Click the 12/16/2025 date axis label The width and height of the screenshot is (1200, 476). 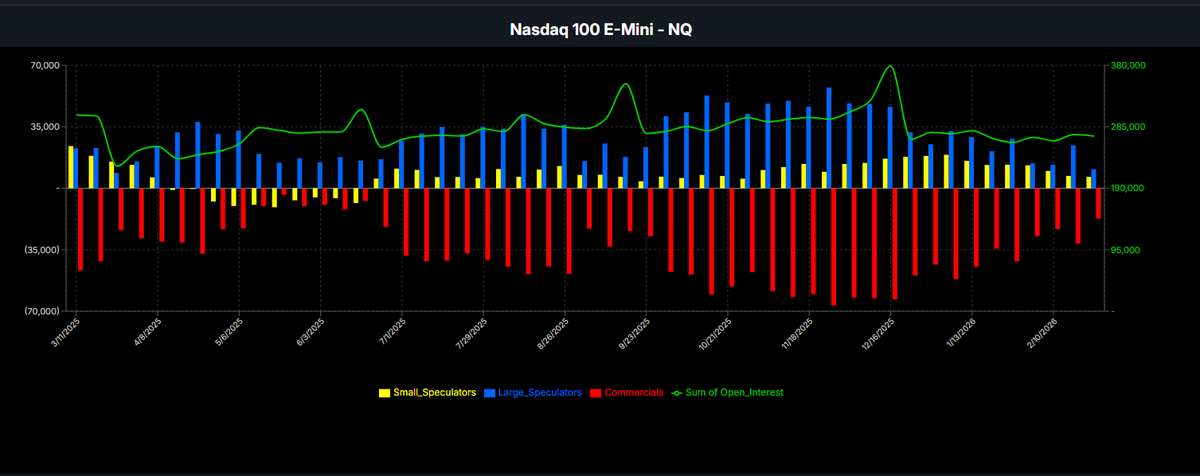point(878,334)
